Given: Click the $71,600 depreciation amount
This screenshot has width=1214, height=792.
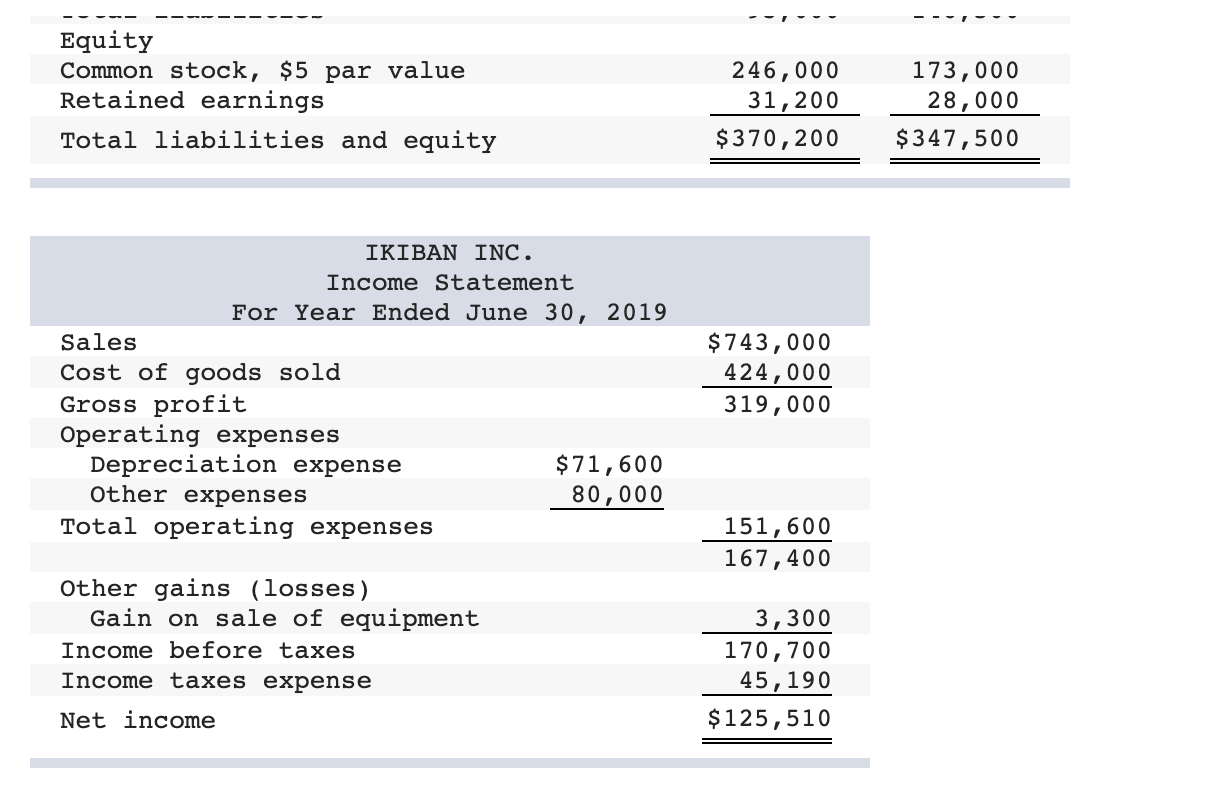Looking at the screenshot, I should coord(610,465).
